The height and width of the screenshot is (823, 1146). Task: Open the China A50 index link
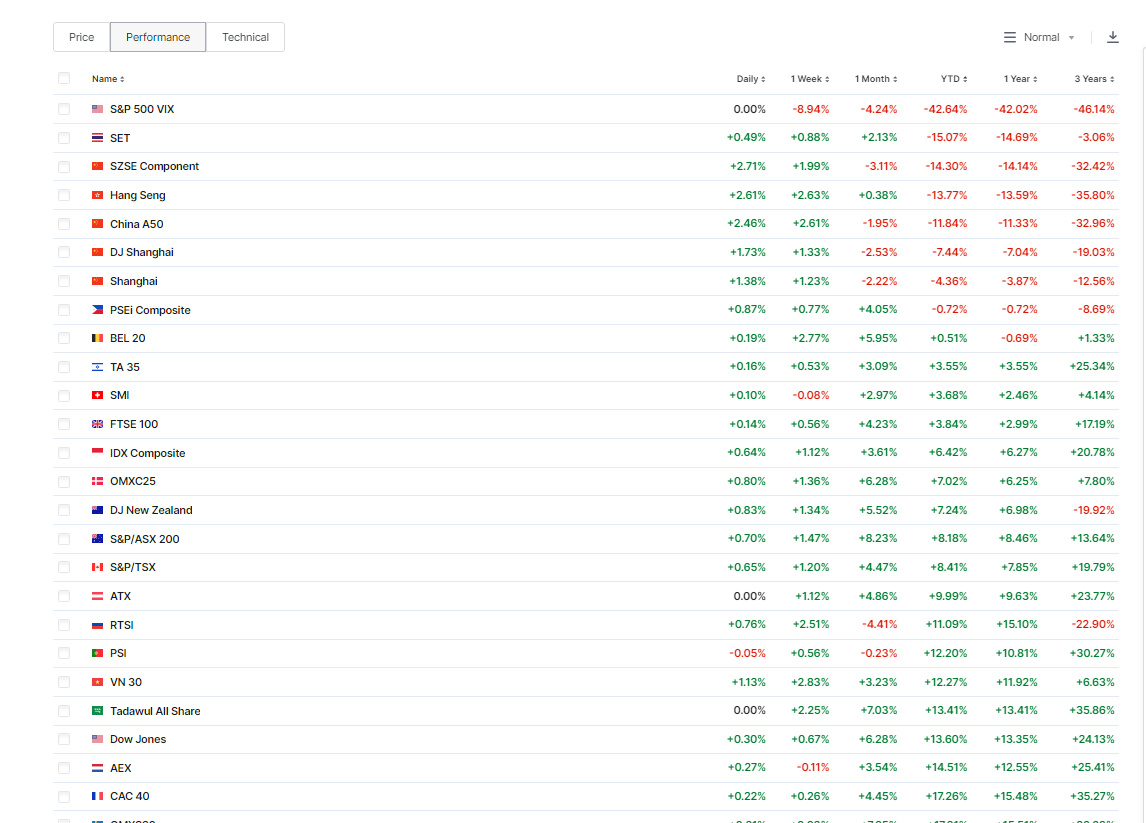pos(137,224)
